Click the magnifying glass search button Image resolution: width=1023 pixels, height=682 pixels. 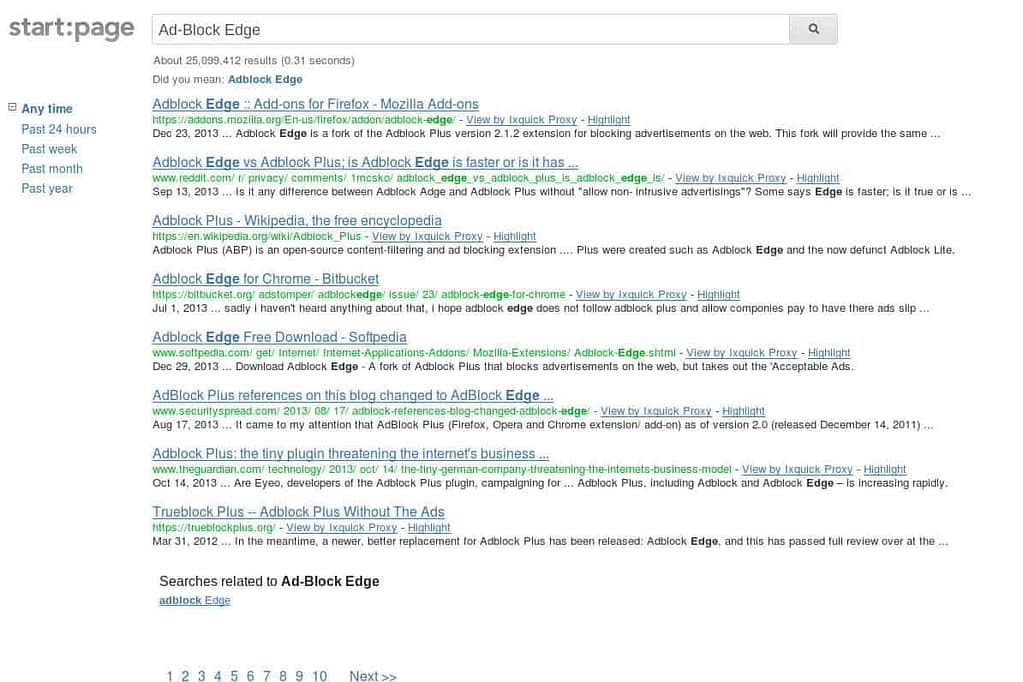813,30
